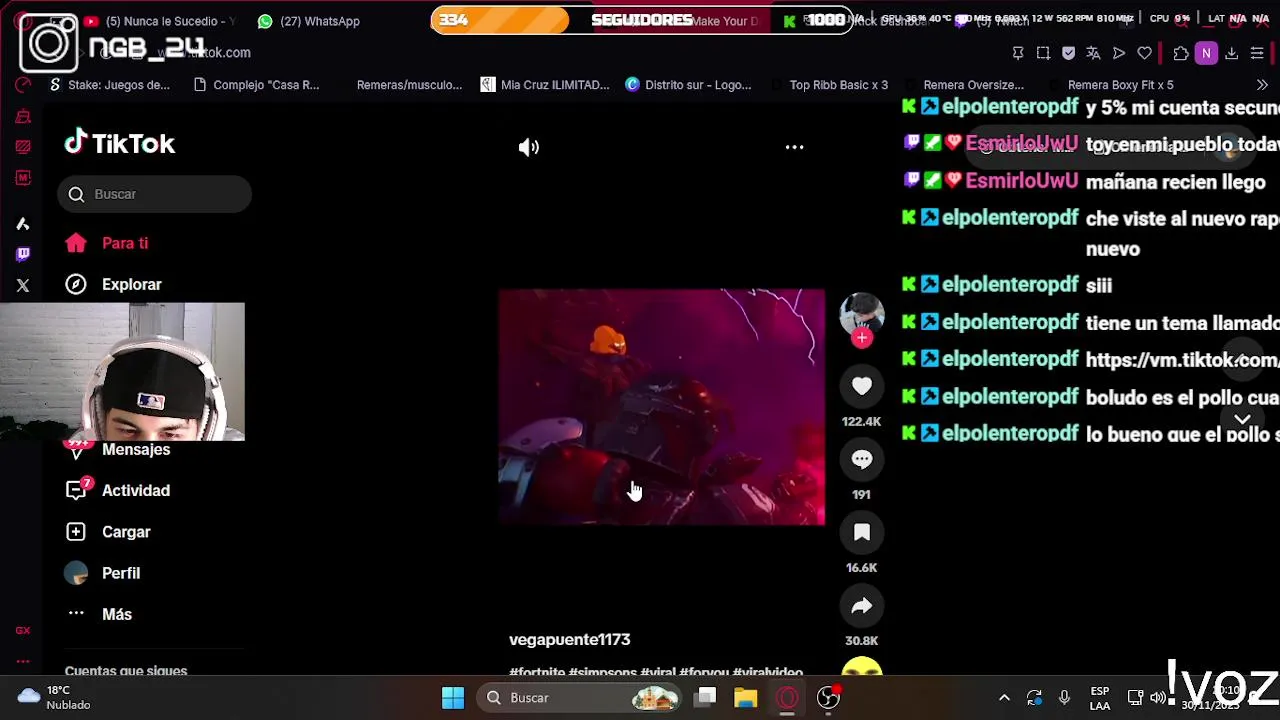The height and width of the screenshot is (720, 1280).
Task: Open OBS Studio from the taskbar
Action: click(x=828, y=698)
